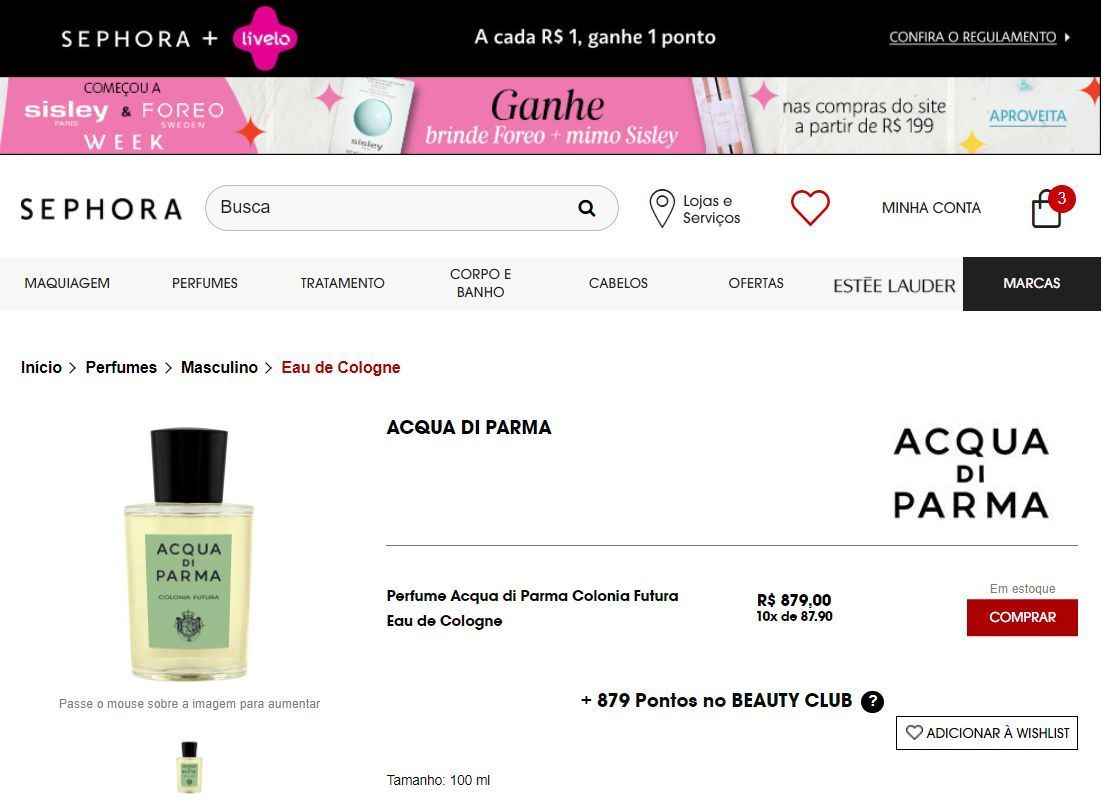Open Confira o Regulamento link
1103x808 pixels.
pyautogui.click(x=973, y=37)
